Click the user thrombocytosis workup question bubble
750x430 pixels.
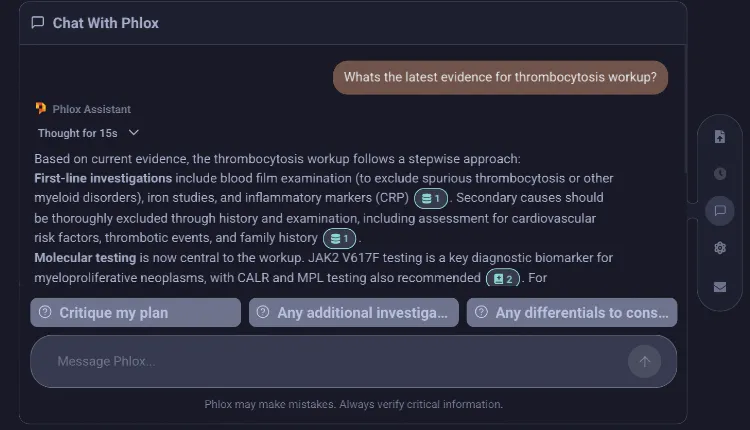(x=500, y=77)
